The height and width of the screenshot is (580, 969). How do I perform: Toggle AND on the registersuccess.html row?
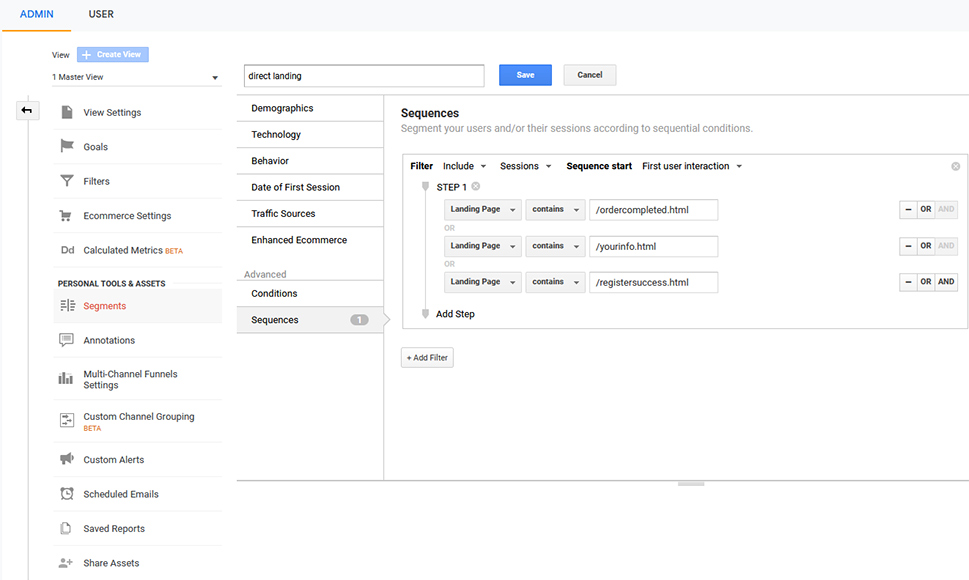coord(946,282)
